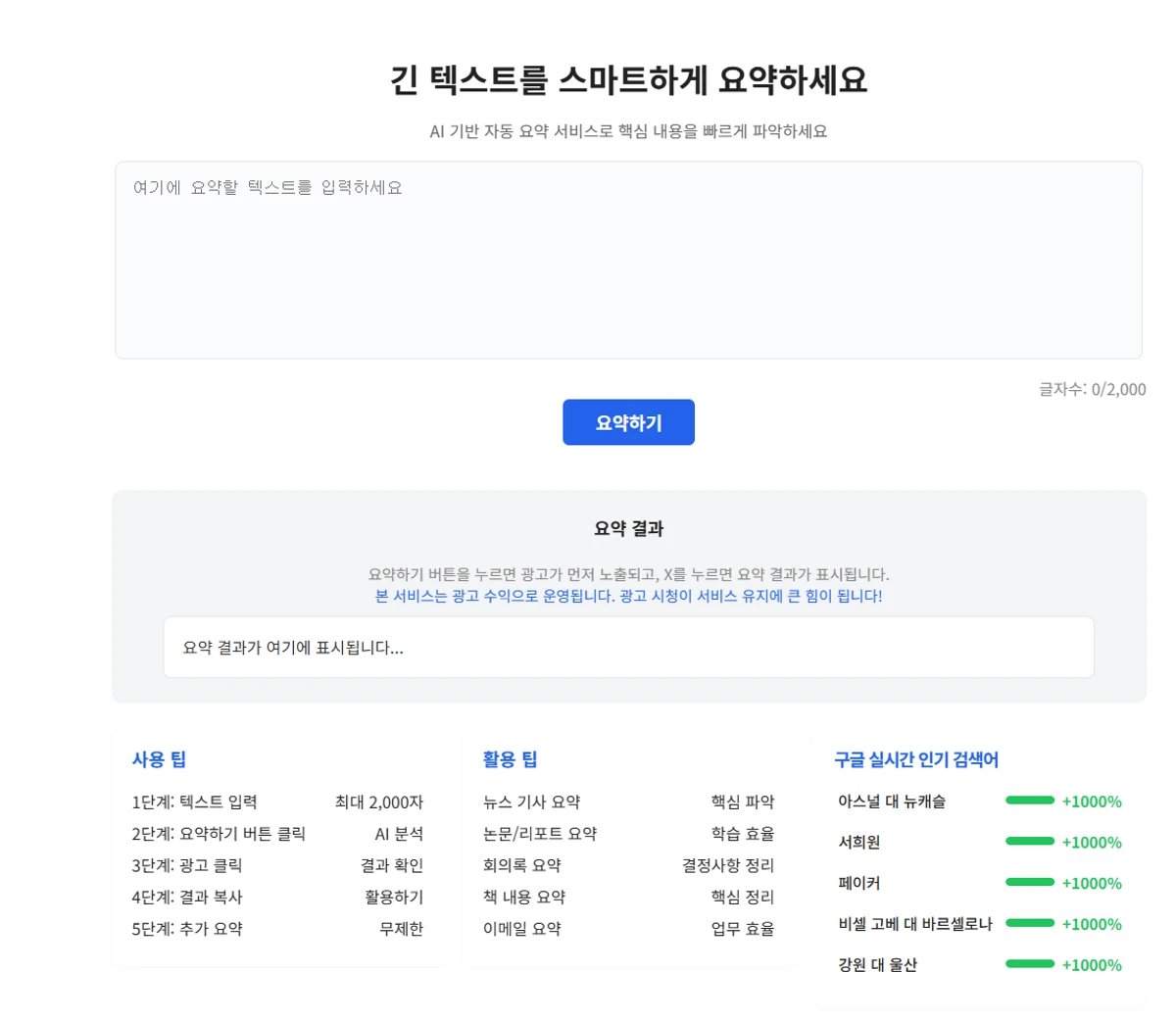Click the 4단계: 결과 복사 row

click(277, 897)
